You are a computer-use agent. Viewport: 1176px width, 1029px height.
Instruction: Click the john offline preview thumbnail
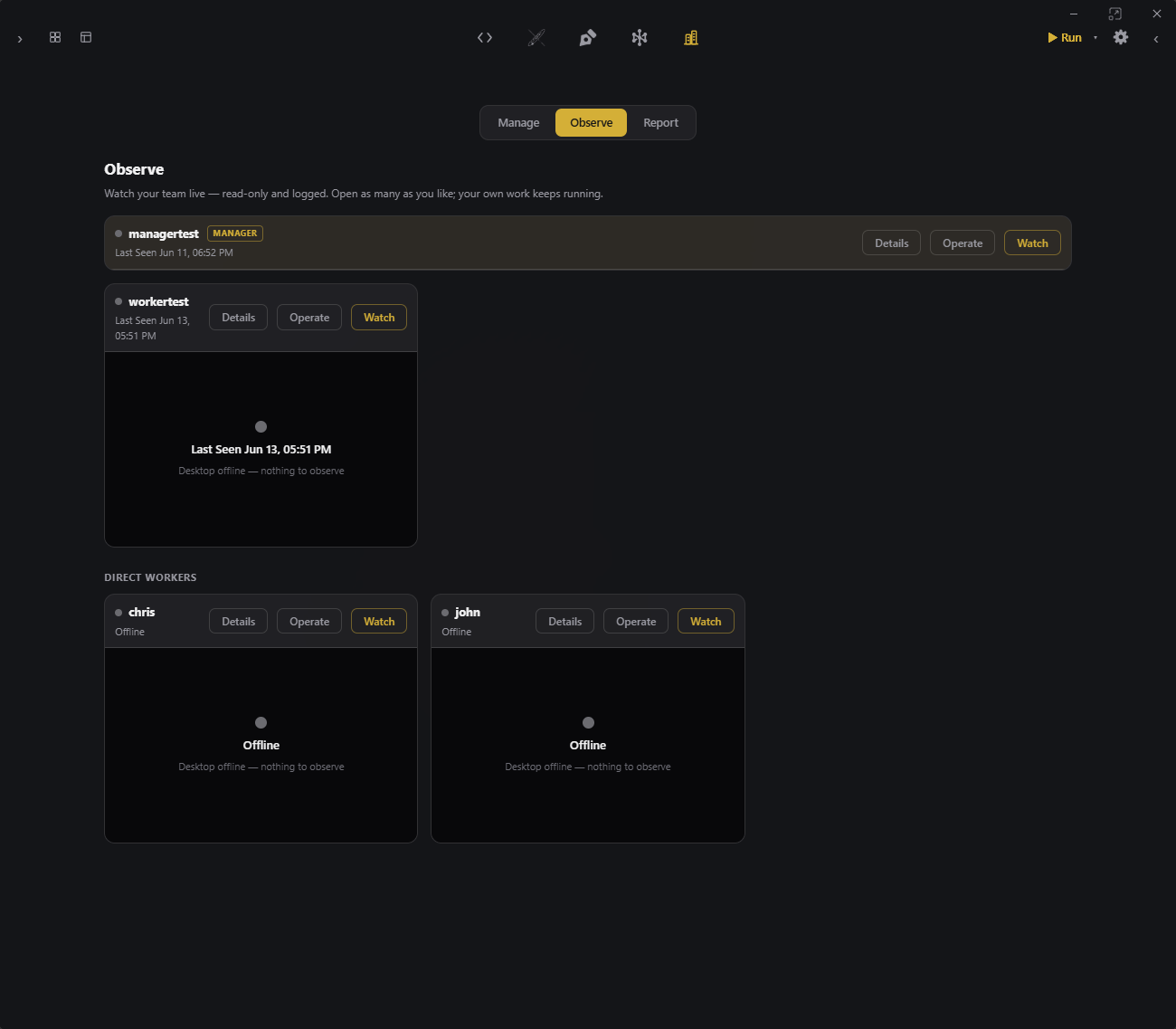[x=588, y=745]
